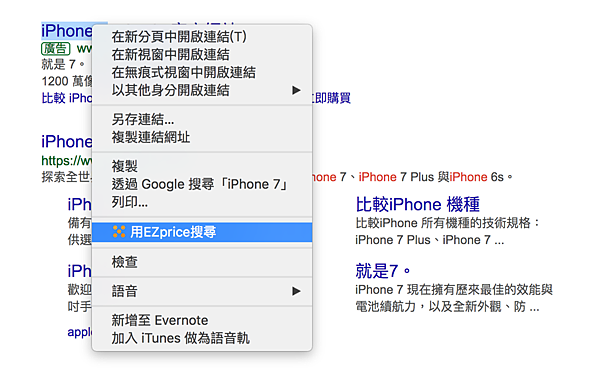Choose 新增至 Evernote
Viewport: 600px width, 368px height.
(202, 321)
